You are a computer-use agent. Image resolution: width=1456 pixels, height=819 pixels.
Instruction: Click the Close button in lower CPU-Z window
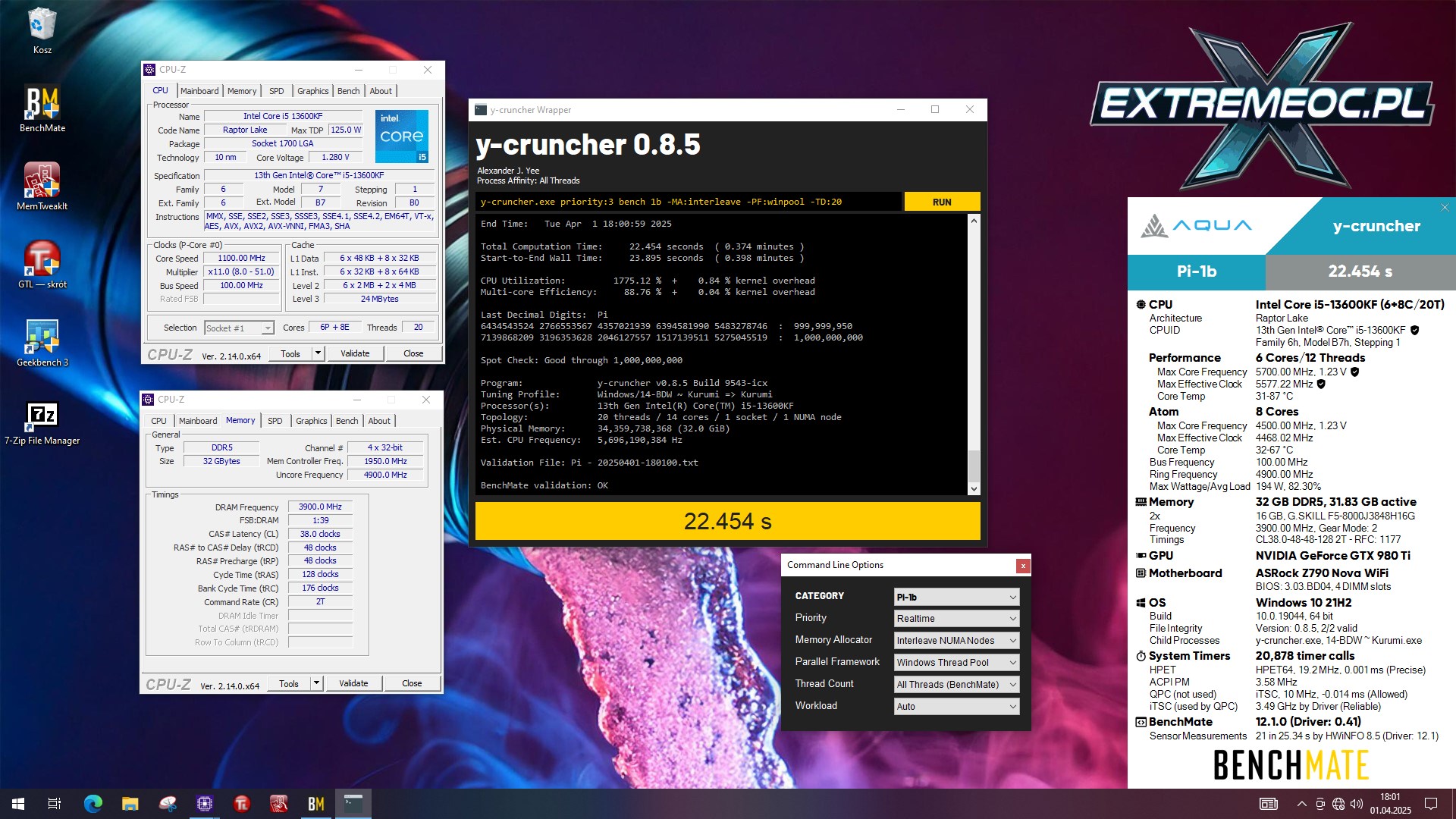pos(412,683)
